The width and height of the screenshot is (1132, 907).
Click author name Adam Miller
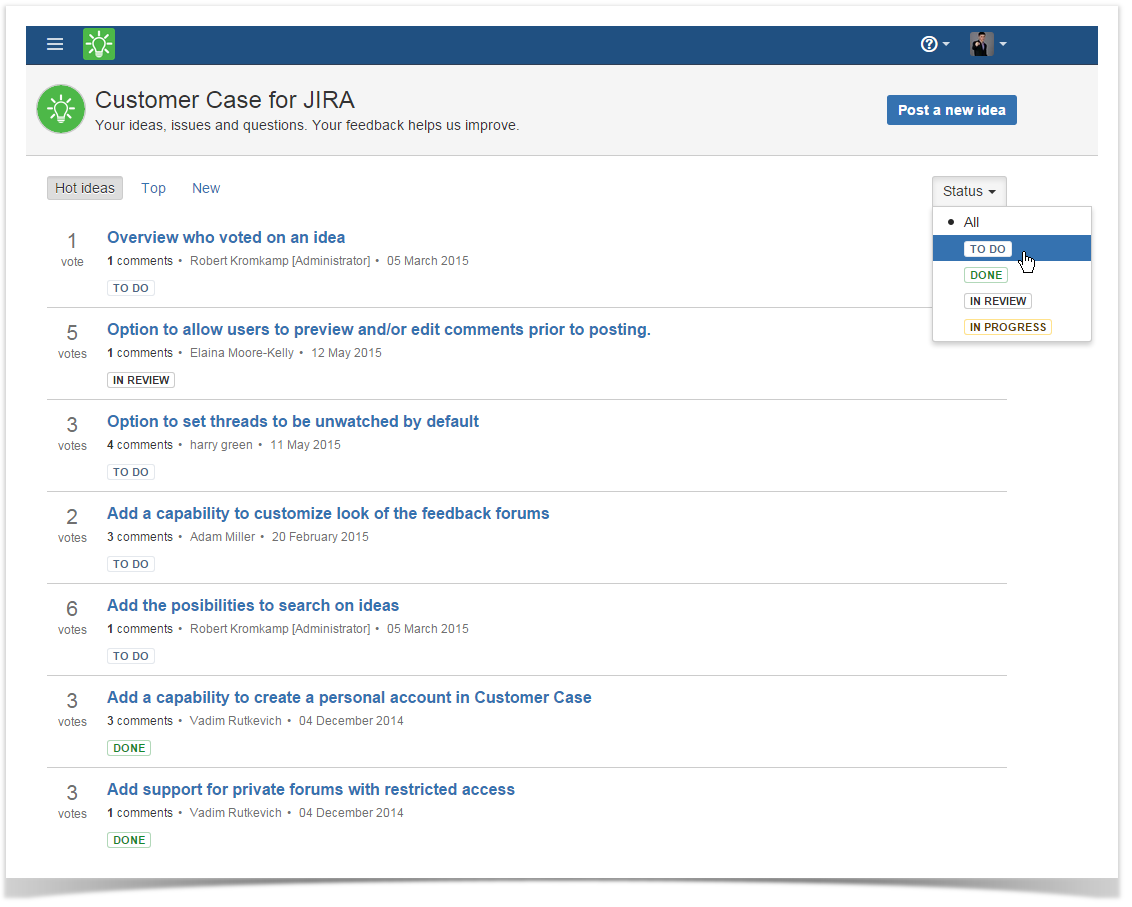[x=222, y=537]
